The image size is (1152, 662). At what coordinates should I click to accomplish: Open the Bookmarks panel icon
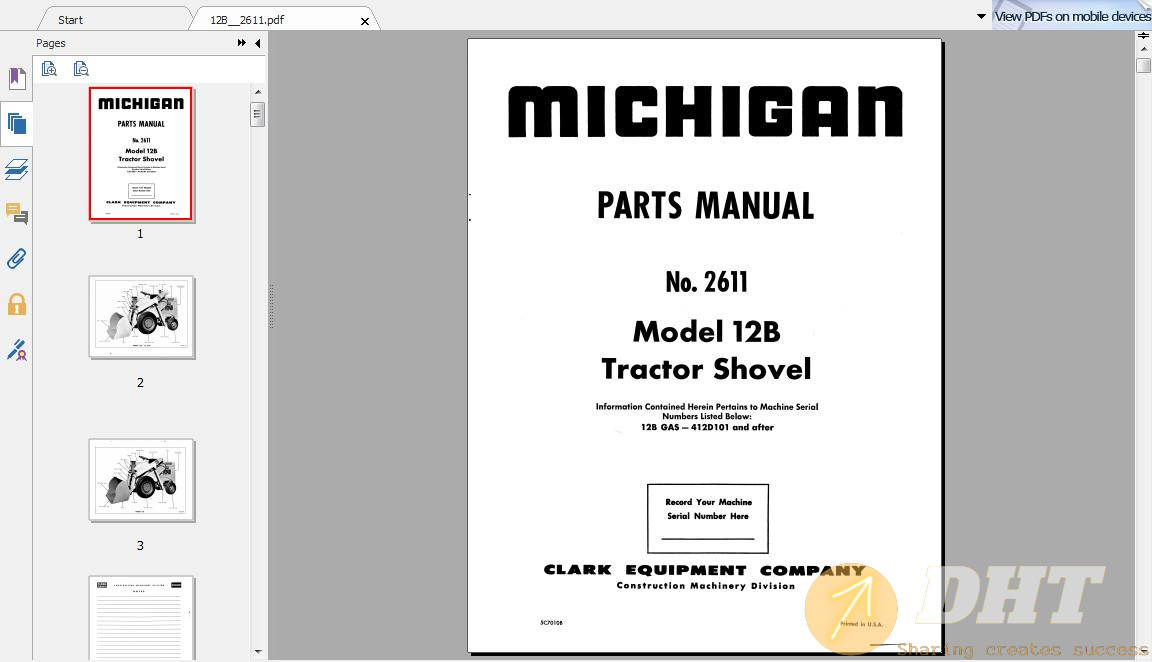[17, 78]
